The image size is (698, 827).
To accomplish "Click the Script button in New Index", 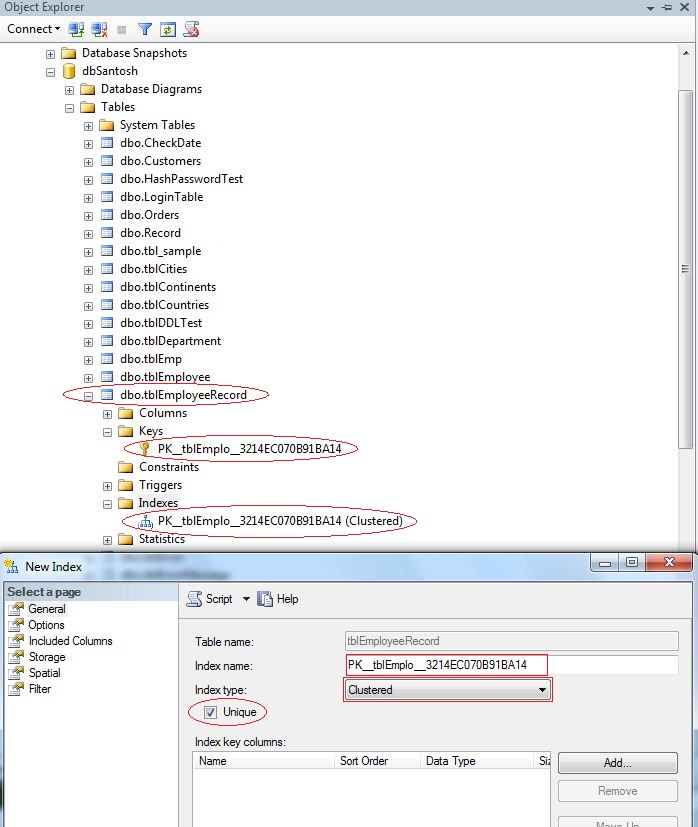I will 211,599.
